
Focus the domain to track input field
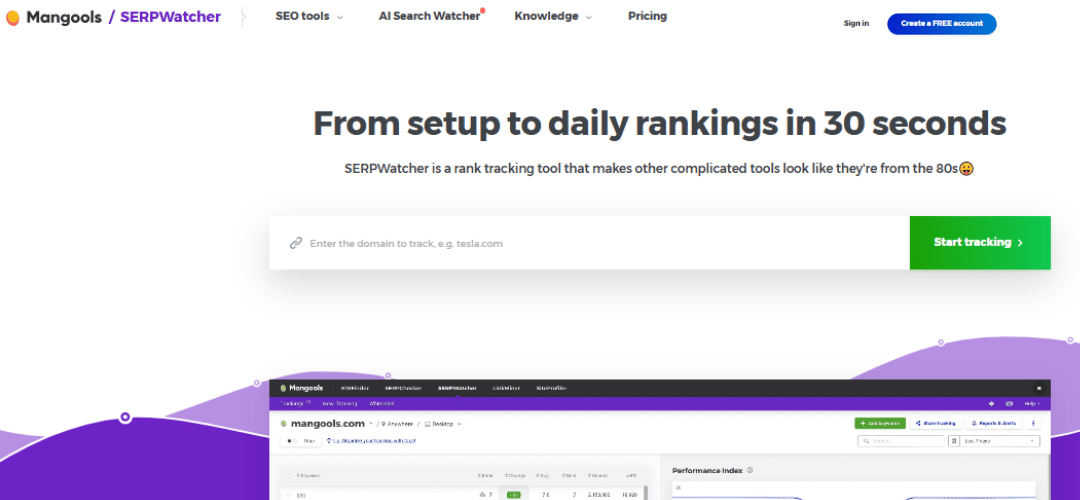[590, 242]
